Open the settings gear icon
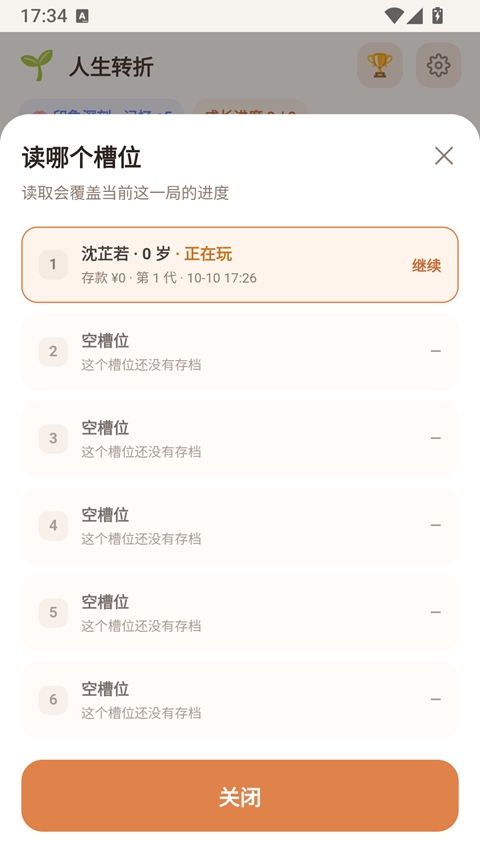 (439, 65)
